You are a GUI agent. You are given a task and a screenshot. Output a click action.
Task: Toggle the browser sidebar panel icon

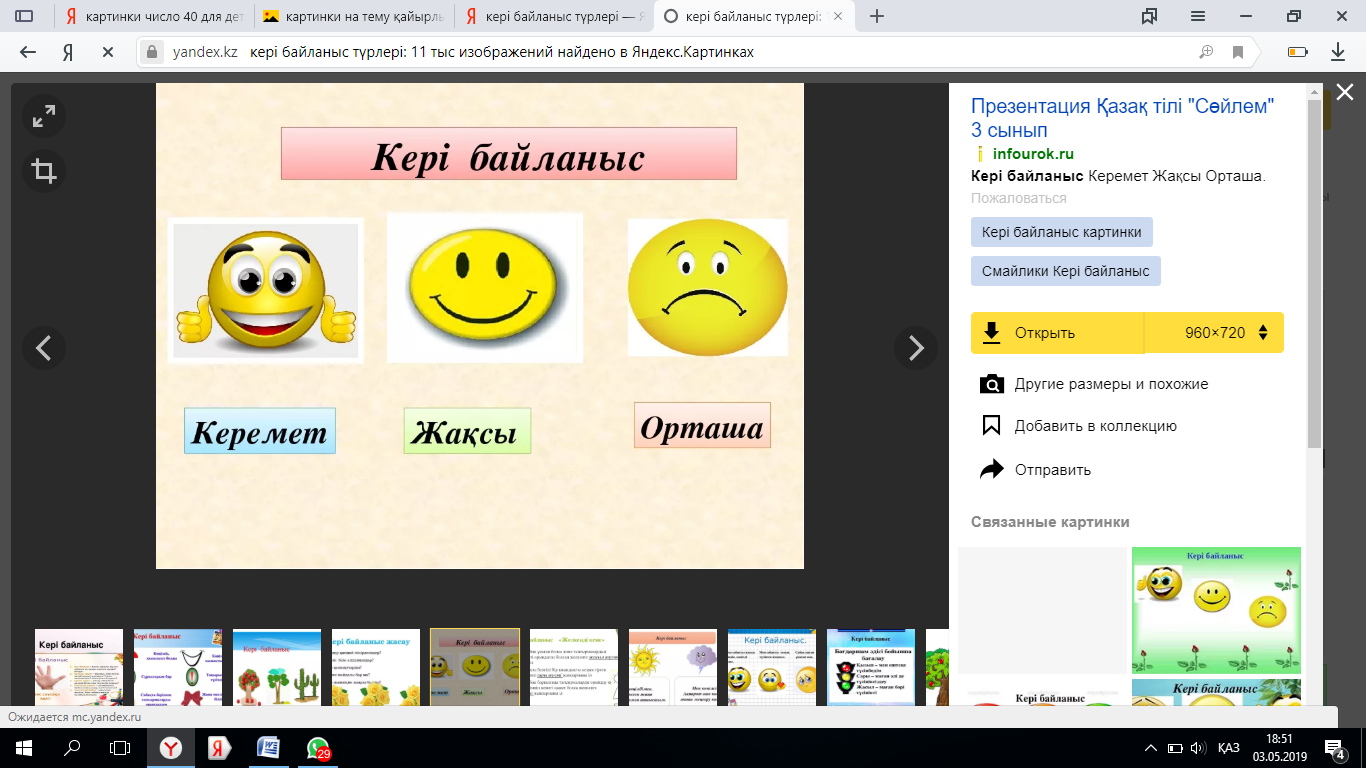click(x=24, y=16)
